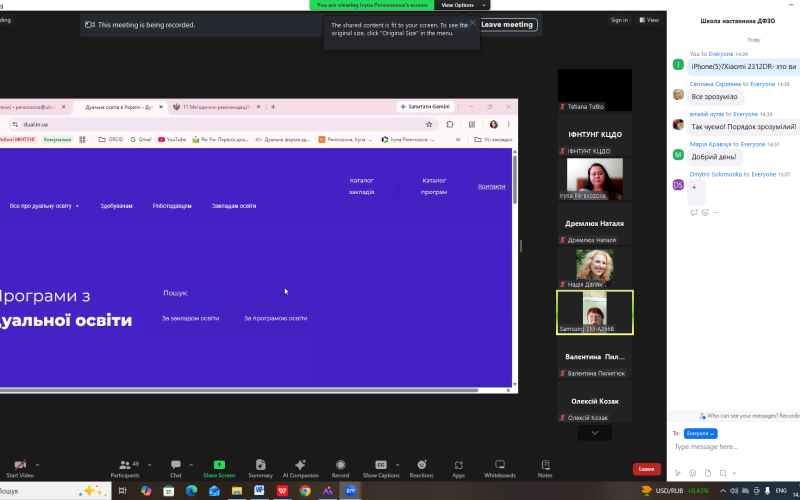Click the shared page vertical scrollbar

514,180
